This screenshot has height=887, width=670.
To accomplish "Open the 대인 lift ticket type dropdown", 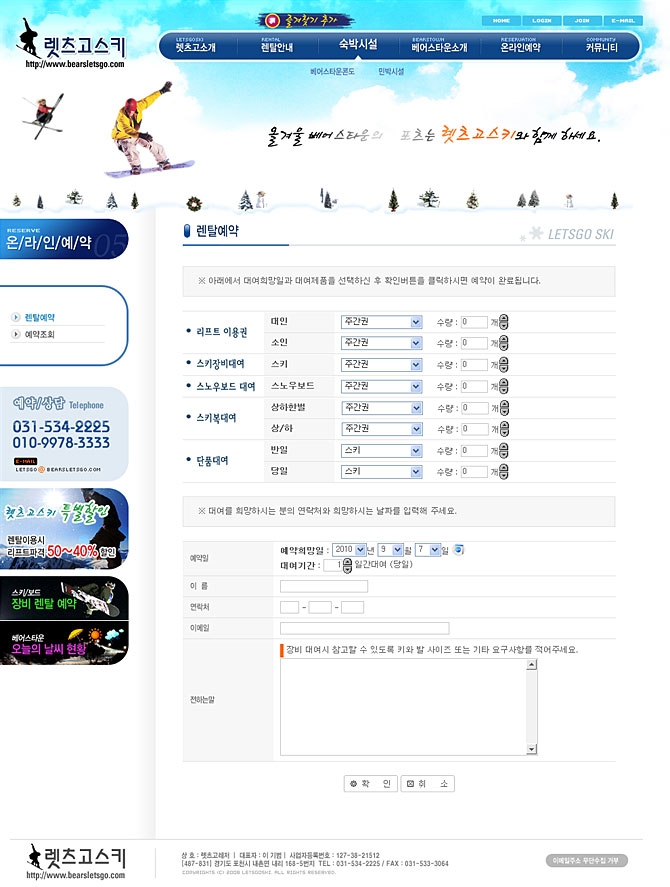I will (381, 322).
